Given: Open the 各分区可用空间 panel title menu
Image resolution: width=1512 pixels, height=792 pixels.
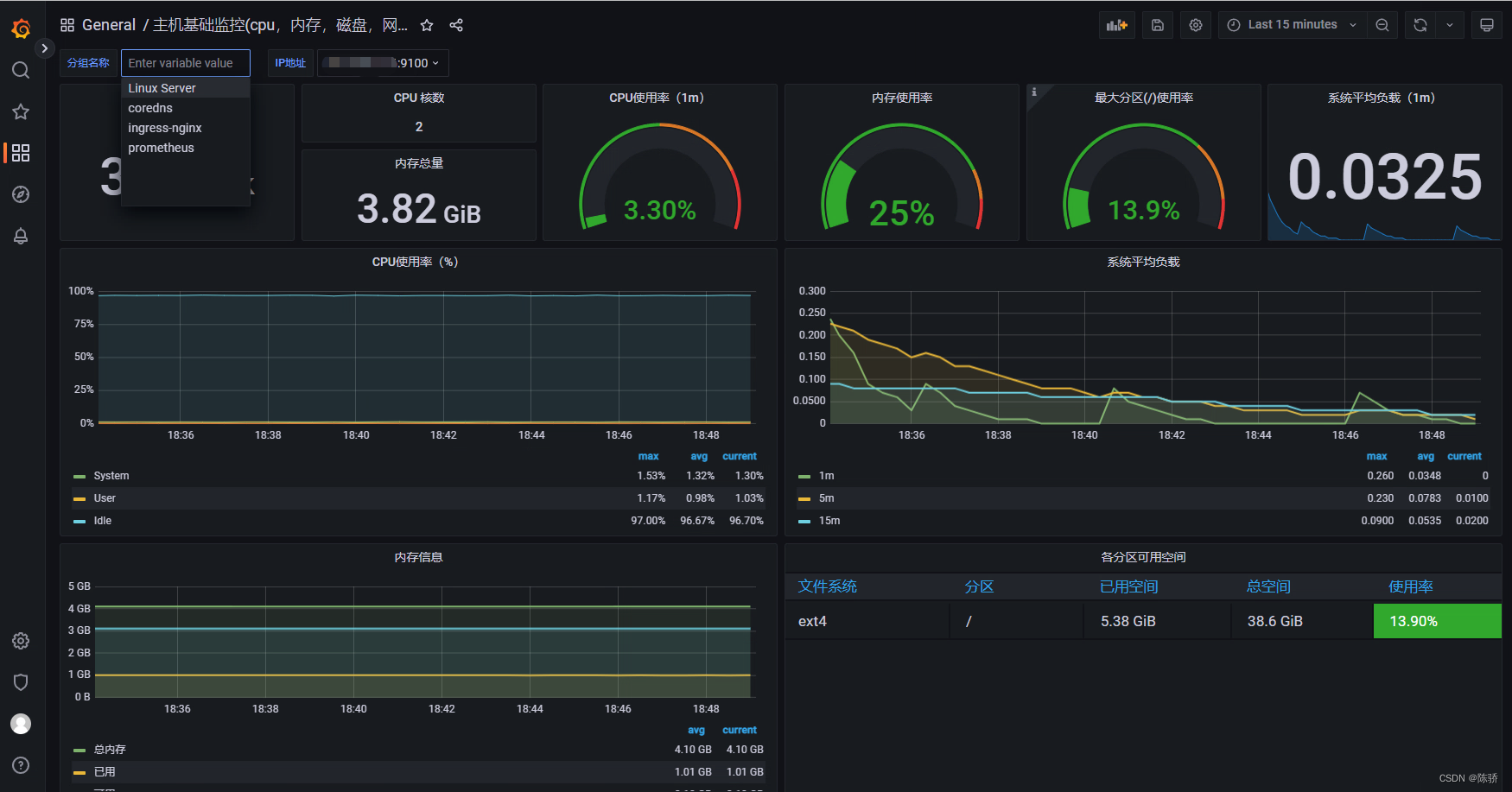Looking at the screenshot, I should [x=1143, y=557].
